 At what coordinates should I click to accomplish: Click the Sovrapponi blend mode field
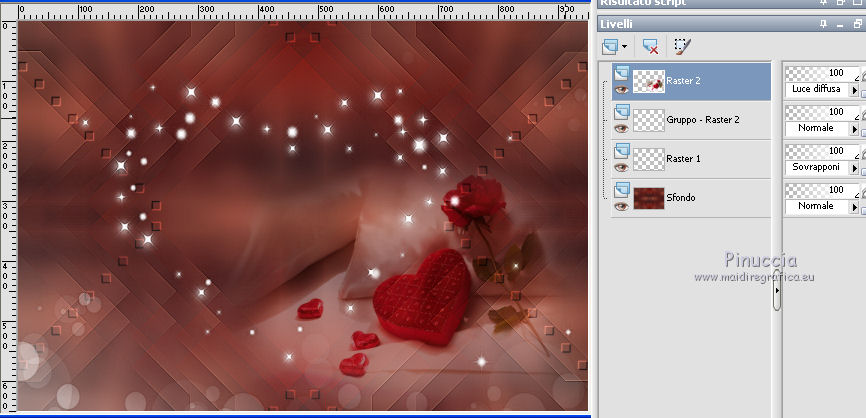[817, 167]
